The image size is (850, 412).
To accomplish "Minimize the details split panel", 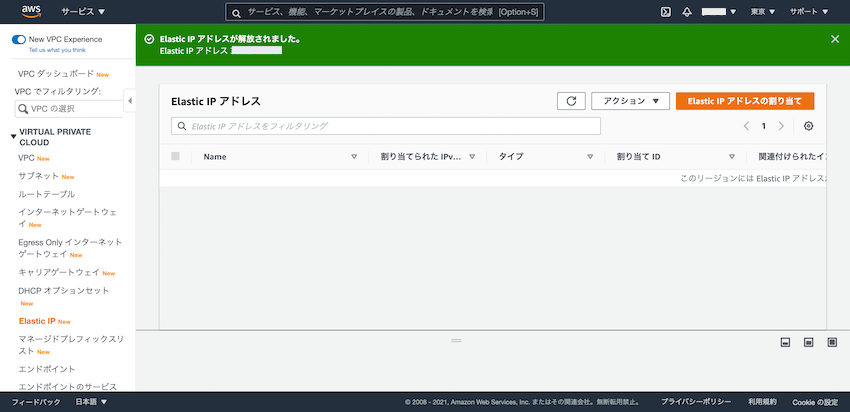I will [784, 342].
